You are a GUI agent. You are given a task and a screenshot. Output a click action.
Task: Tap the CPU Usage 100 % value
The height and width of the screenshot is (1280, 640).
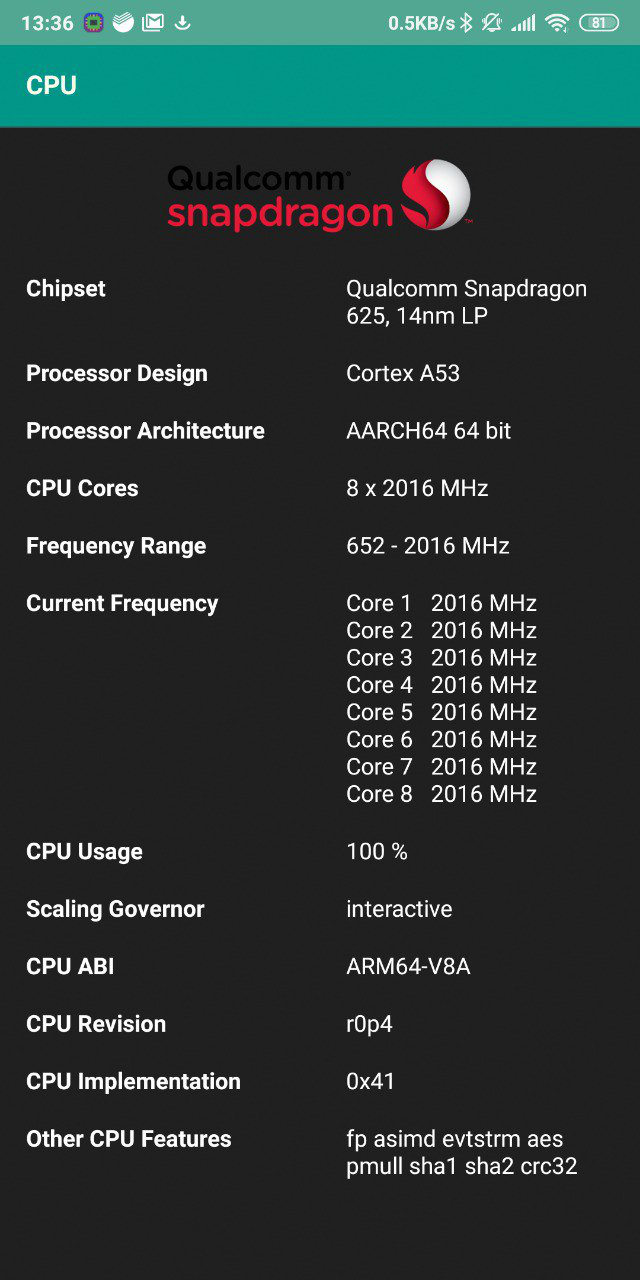[x=377, y=851]
